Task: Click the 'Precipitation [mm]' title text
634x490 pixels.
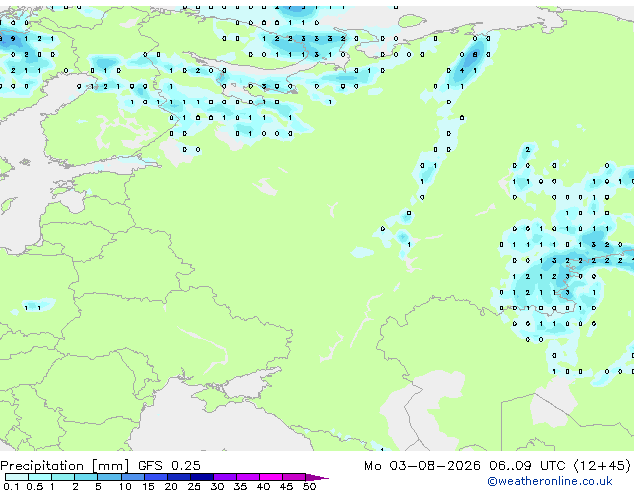Action: click(65, 466)
